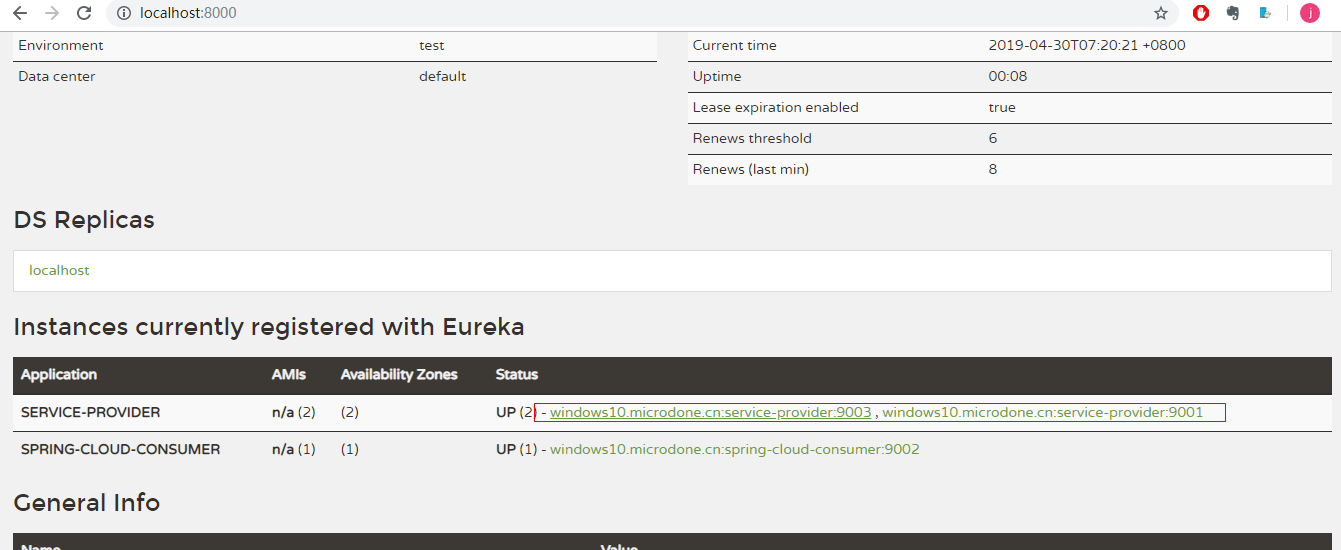
Task: Click n/a (1) in SPRING-CLOUD-CONSUMER row
Action: point(294,449)
